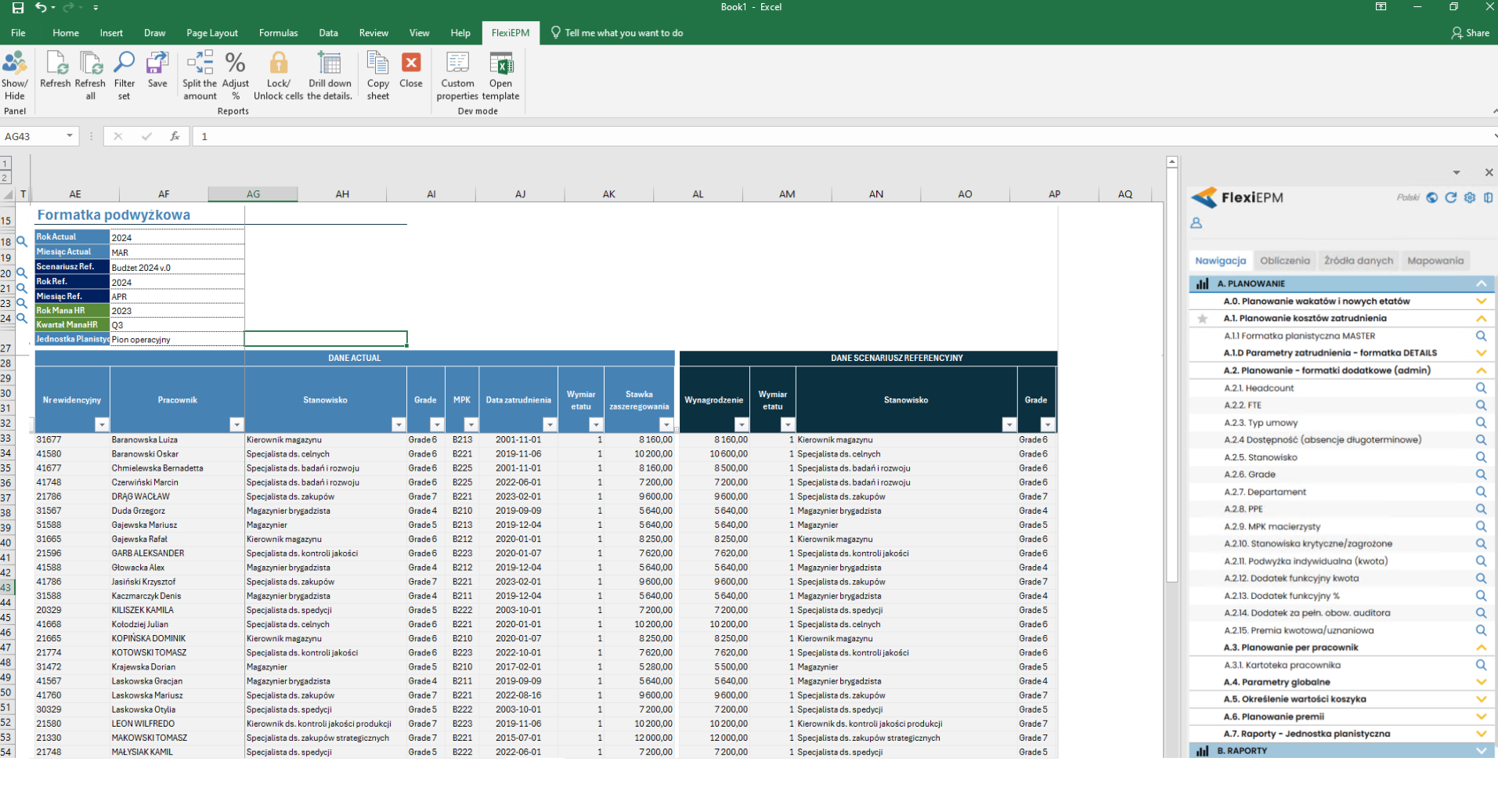Switch to the Obliczenia tab

tap(1284, 261)
